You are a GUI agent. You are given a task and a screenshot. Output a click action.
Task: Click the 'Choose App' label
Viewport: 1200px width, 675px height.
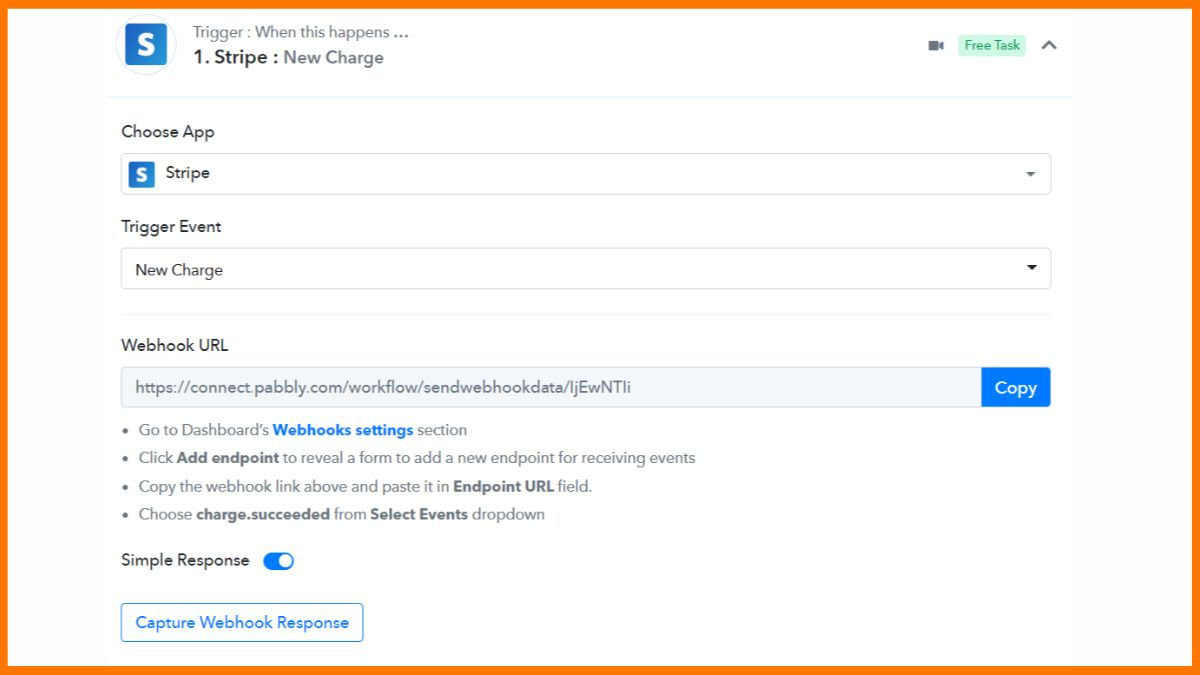[168, 132]
